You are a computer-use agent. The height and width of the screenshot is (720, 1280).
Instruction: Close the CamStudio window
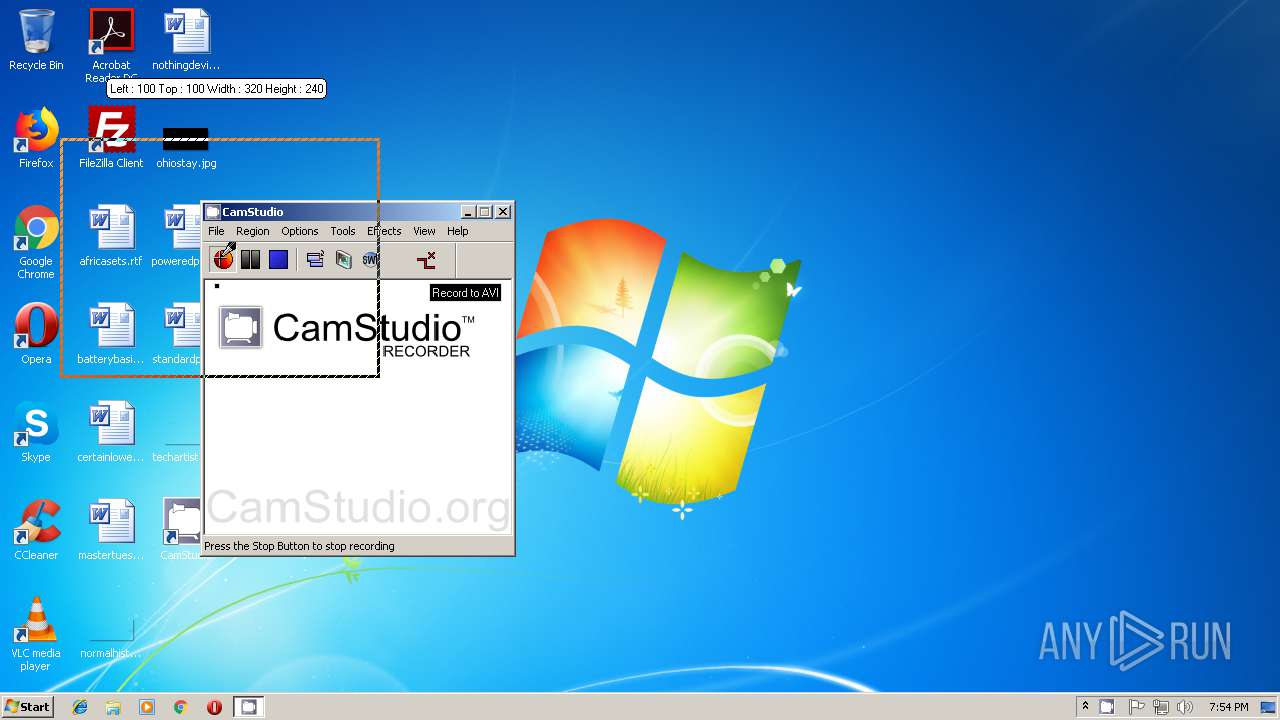coord(503,212)
